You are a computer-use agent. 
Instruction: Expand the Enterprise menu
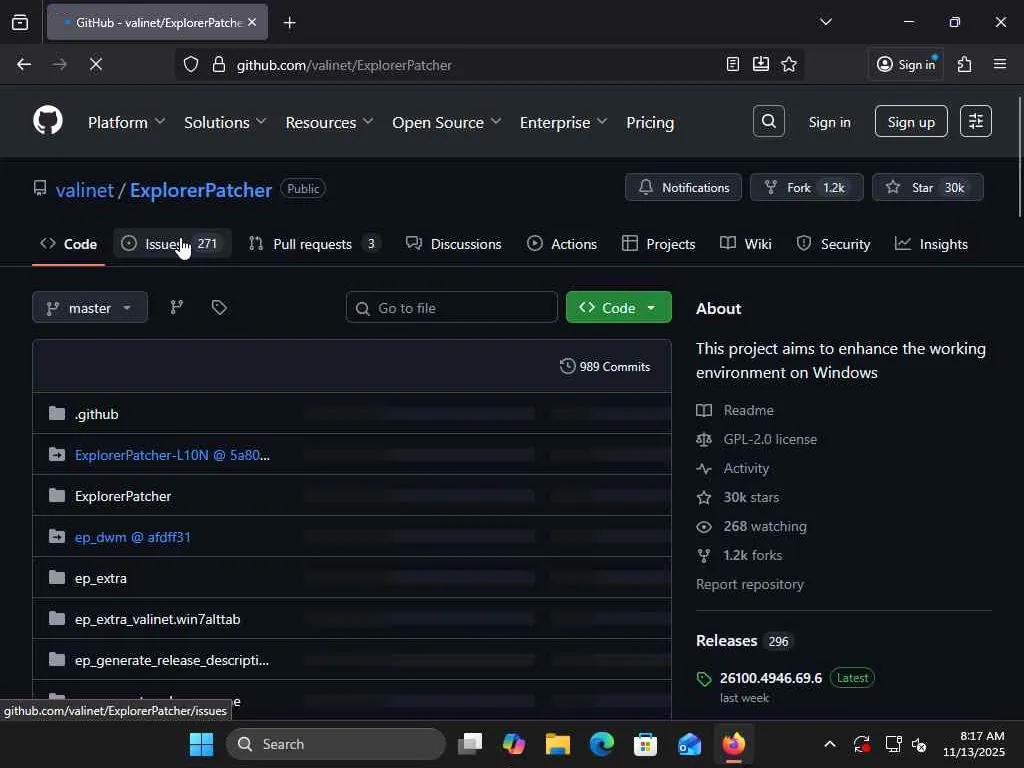(563, 122)
